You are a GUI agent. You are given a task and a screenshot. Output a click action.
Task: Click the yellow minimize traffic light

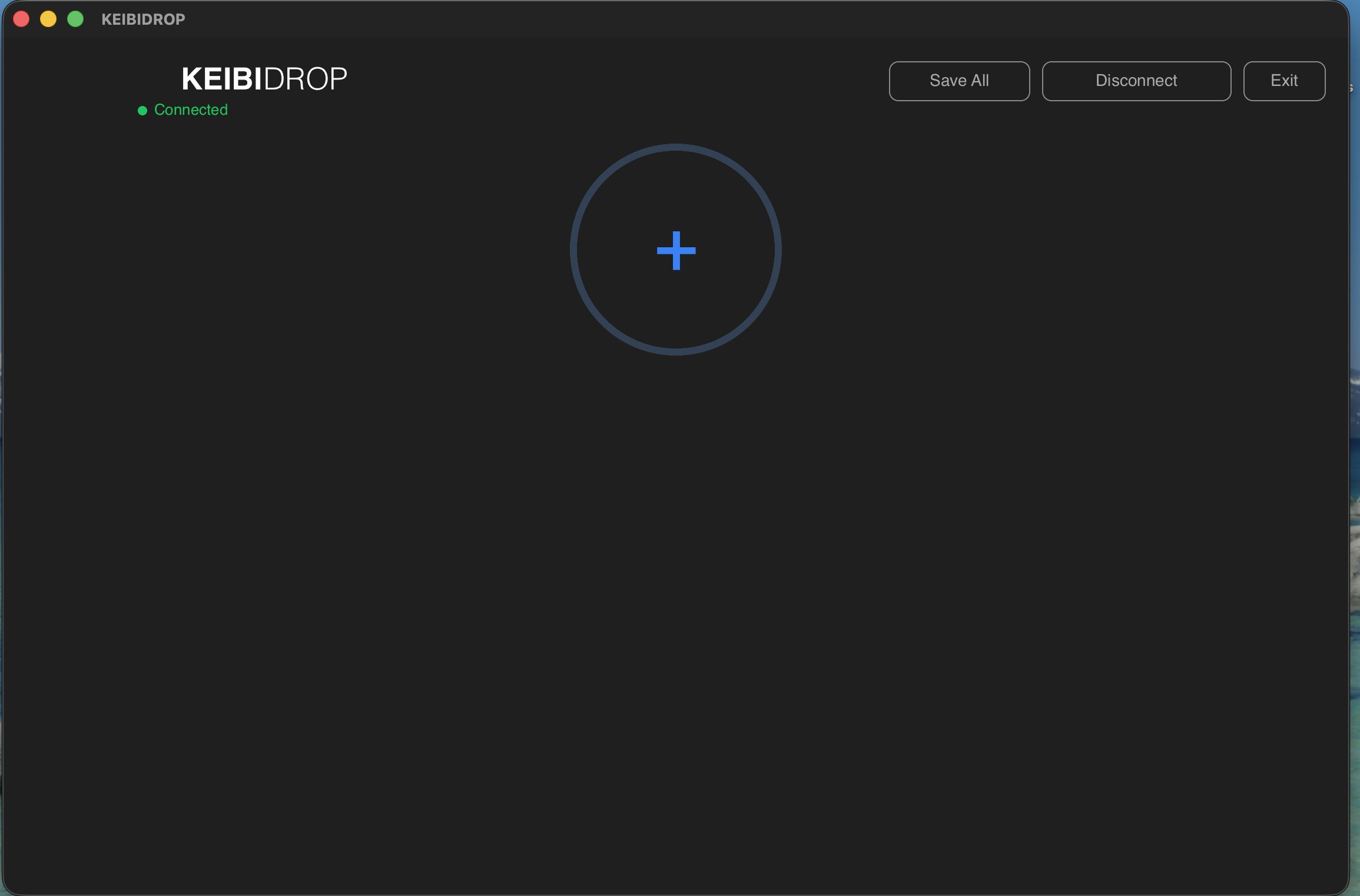coord(48,19)
